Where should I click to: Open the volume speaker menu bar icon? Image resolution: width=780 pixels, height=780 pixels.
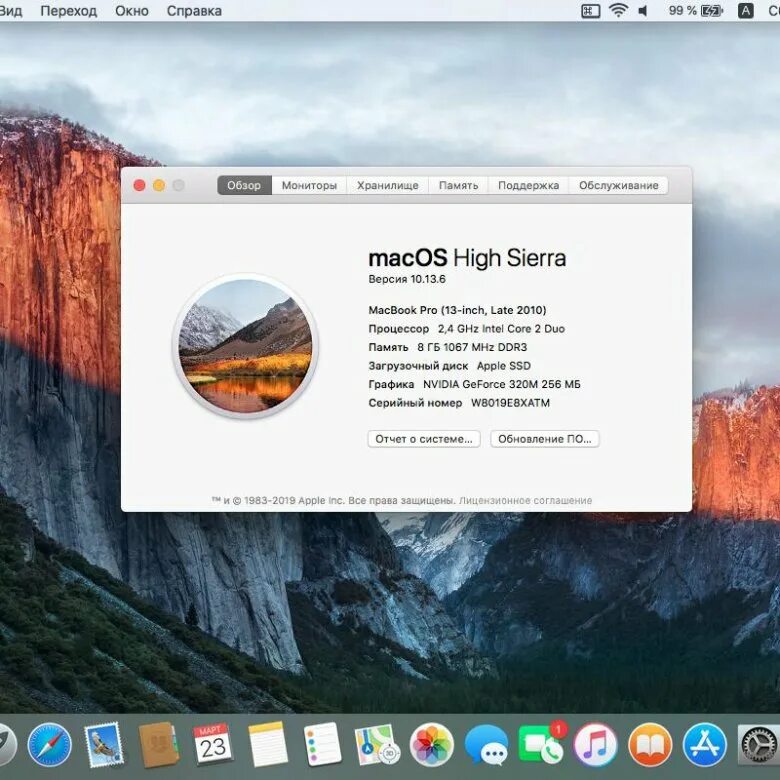(x=643, y=10)
